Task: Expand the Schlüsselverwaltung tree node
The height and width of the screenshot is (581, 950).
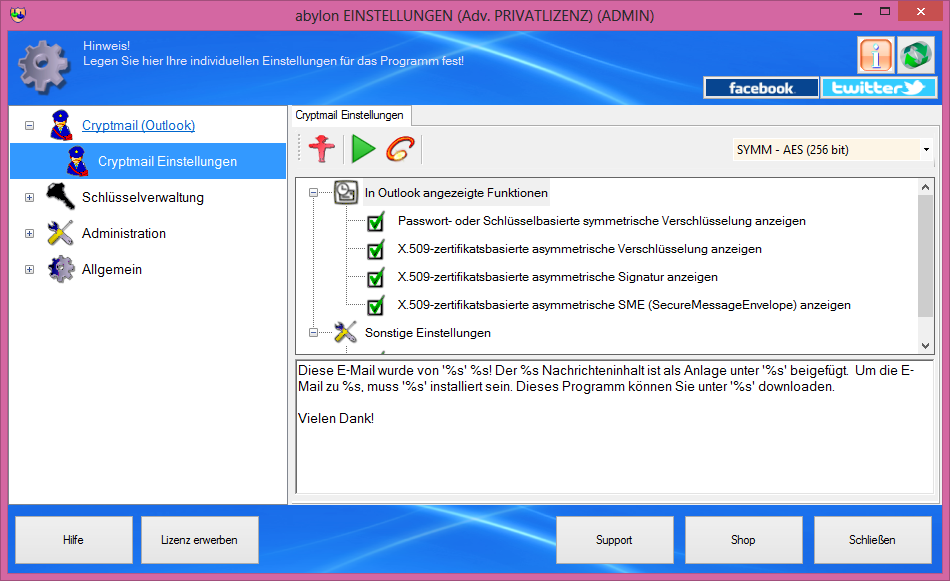Action: (x=29, y=198)
